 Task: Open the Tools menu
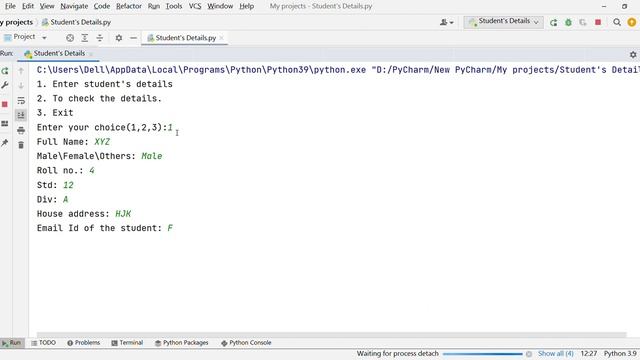[174, 6]
